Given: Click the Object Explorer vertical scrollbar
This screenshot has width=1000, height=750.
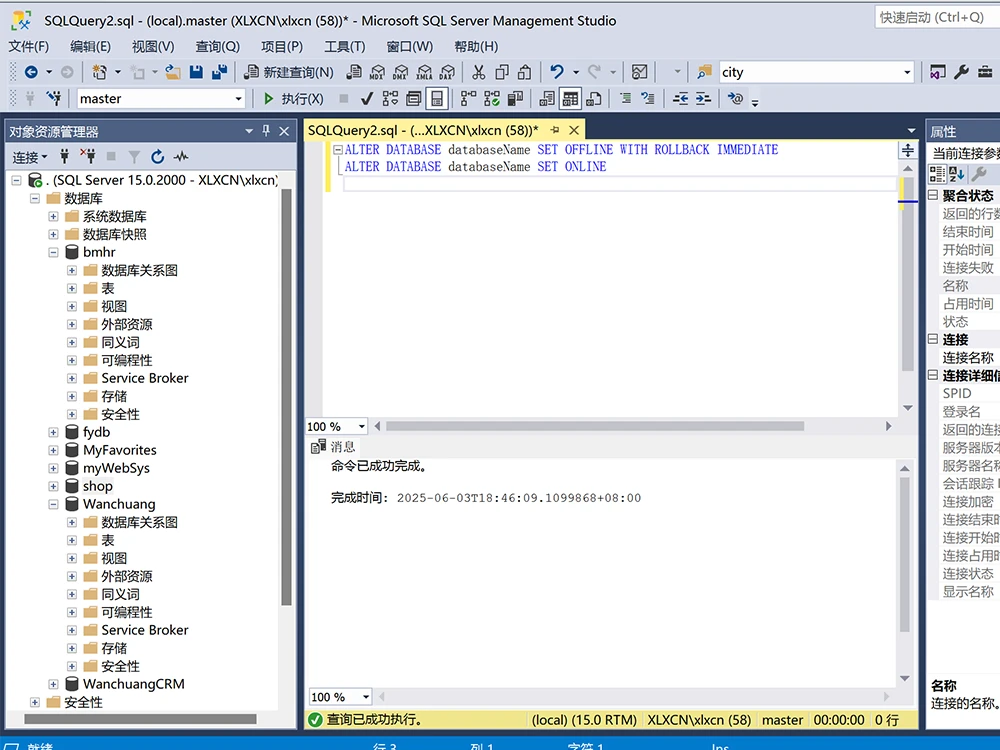Looking at the screenshot, I should [x=286, y=398].
